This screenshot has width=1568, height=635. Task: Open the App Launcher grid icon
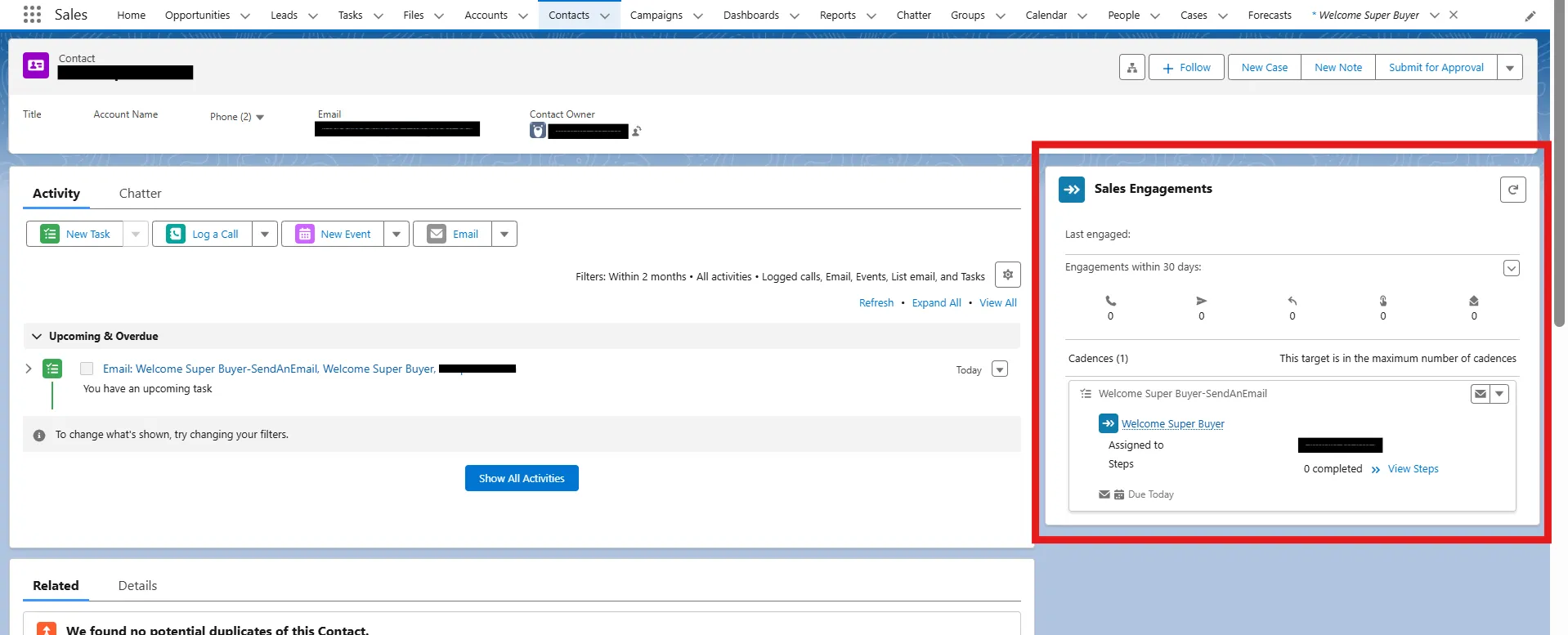(32, 14)
